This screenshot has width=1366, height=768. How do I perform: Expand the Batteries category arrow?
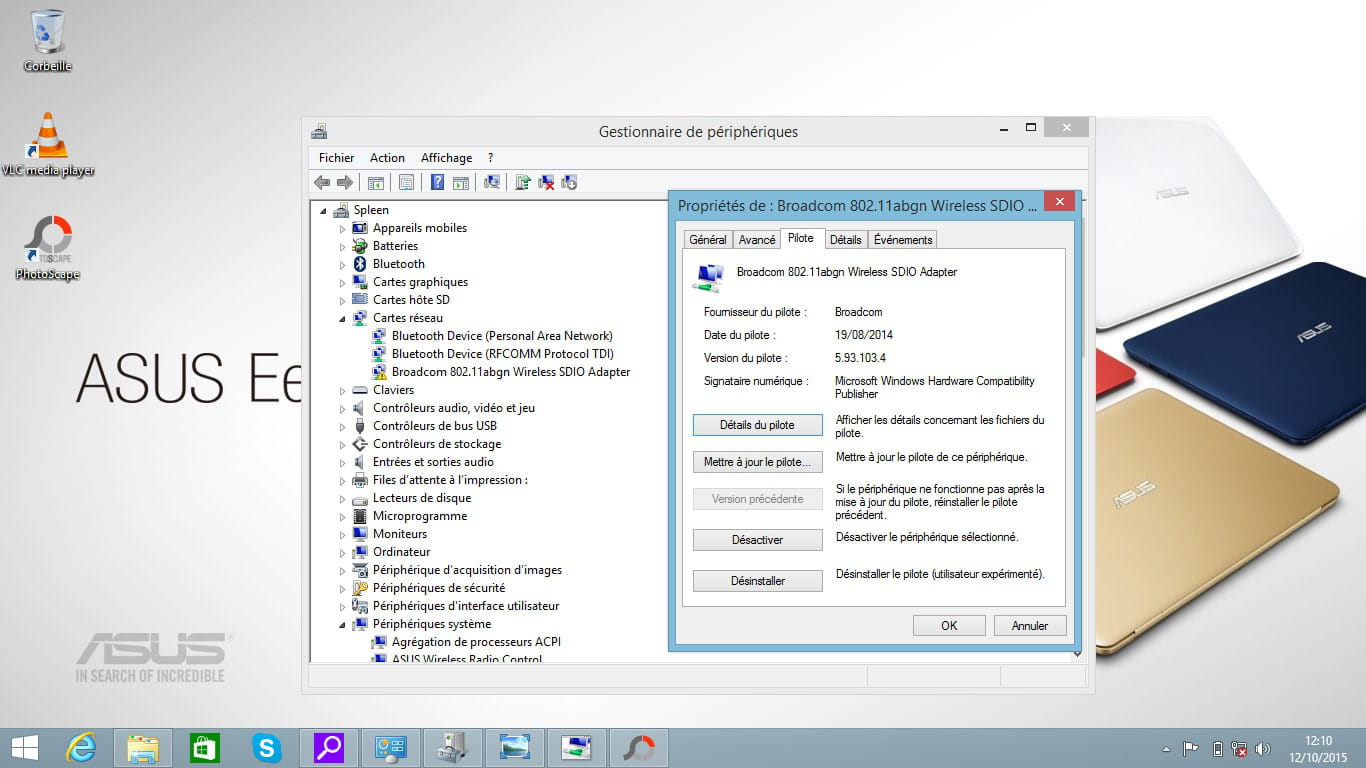(342, 247)
